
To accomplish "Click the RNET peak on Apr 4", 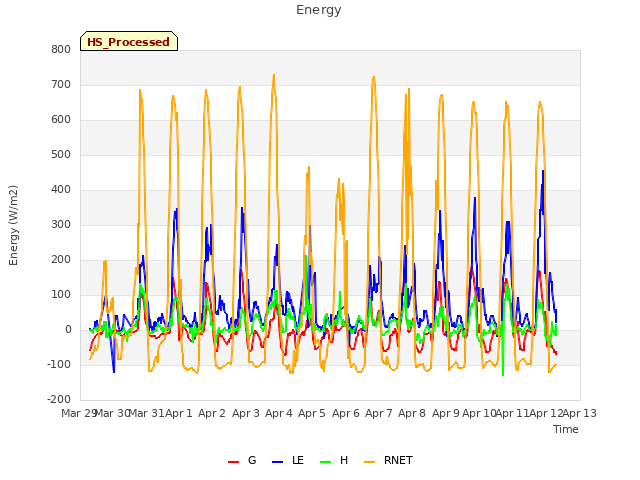I will [x=274, y=75].
